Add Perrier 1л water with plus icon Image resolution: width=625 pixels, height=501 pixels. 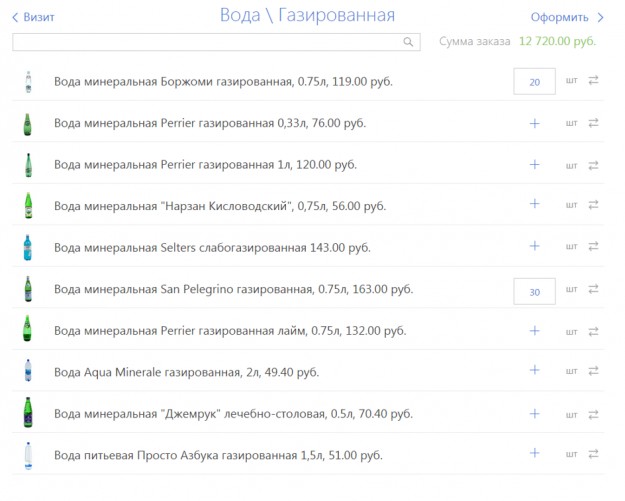534,165
